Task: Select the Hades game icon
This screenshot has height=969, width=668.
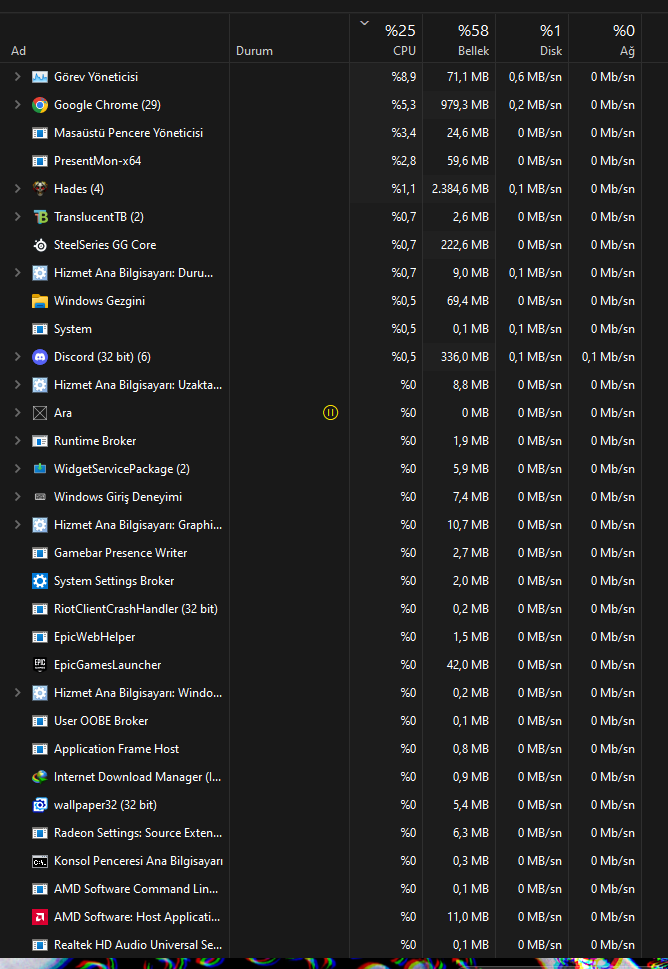Action: [x=40, y=189]
